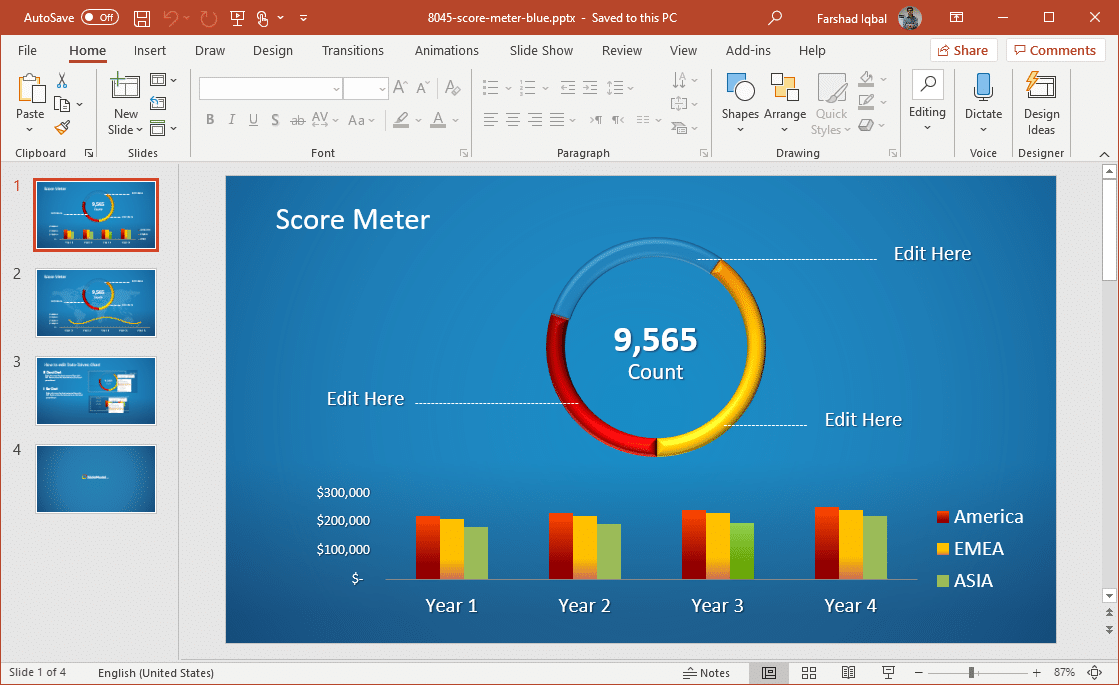Toggle the Notes pane
Image resolution: width=1119 pixels, height=685 pixels.
tap(706, 673)
